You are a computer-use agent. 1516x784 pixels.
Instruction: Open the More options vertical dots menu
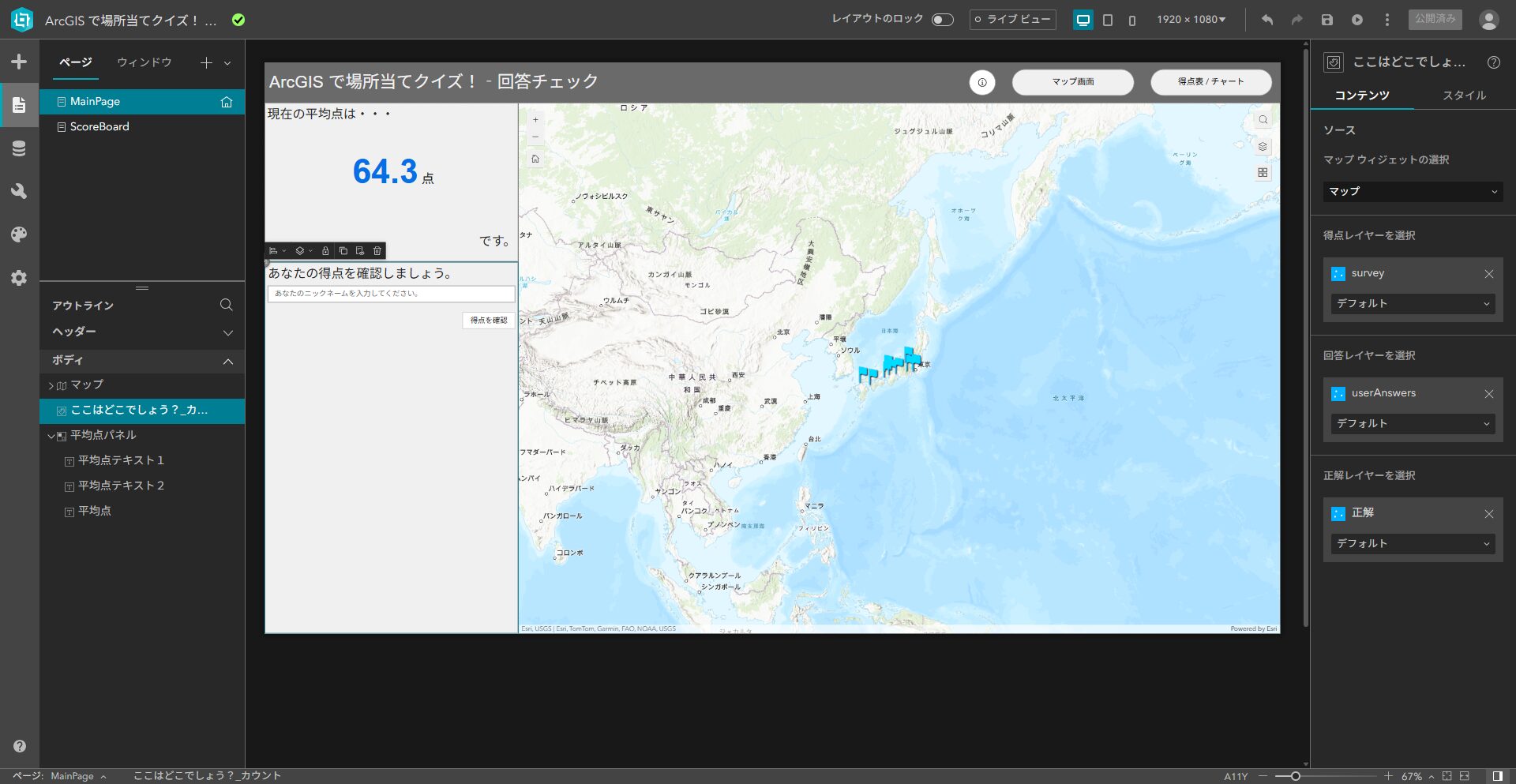[x=1387, y=20]
